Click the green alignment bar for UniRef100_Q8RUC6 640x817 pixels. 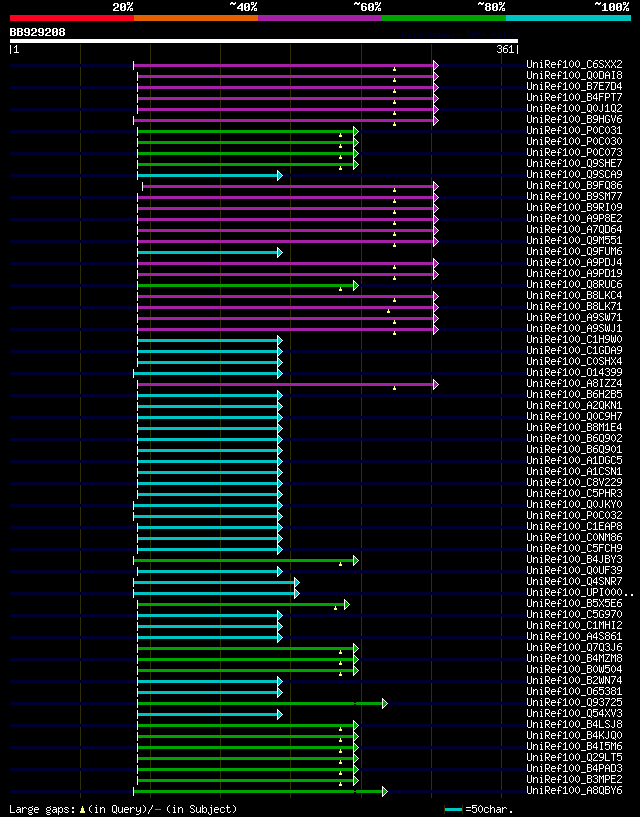coord(248,286)
